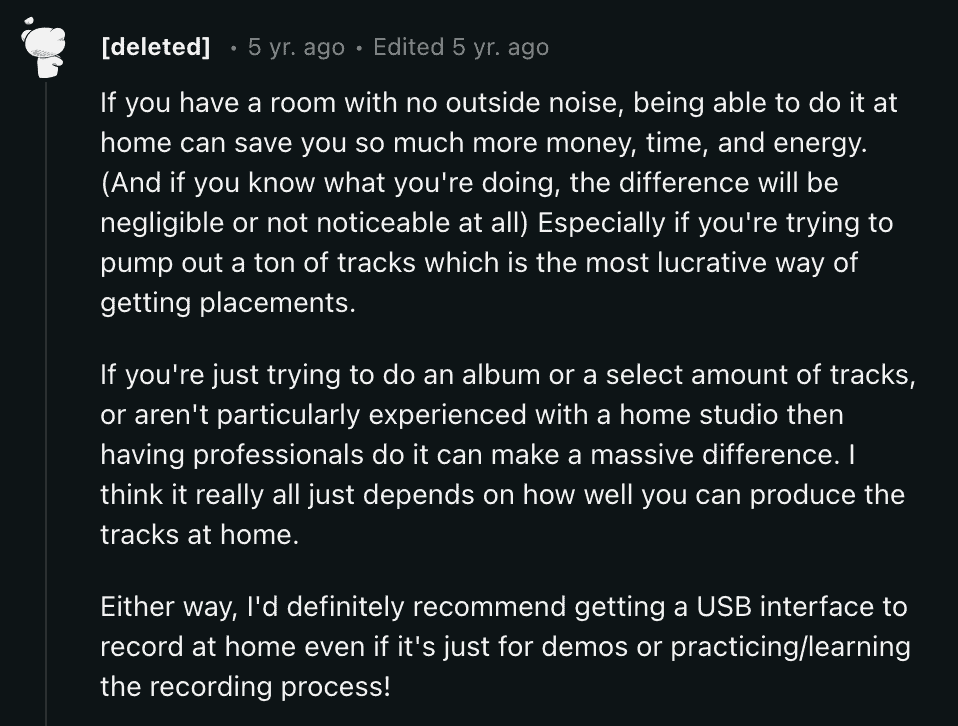The height and width of the screenshot is (726, 958).
Task: Open the [deleted] user profile name
Action: coord(155,47)
